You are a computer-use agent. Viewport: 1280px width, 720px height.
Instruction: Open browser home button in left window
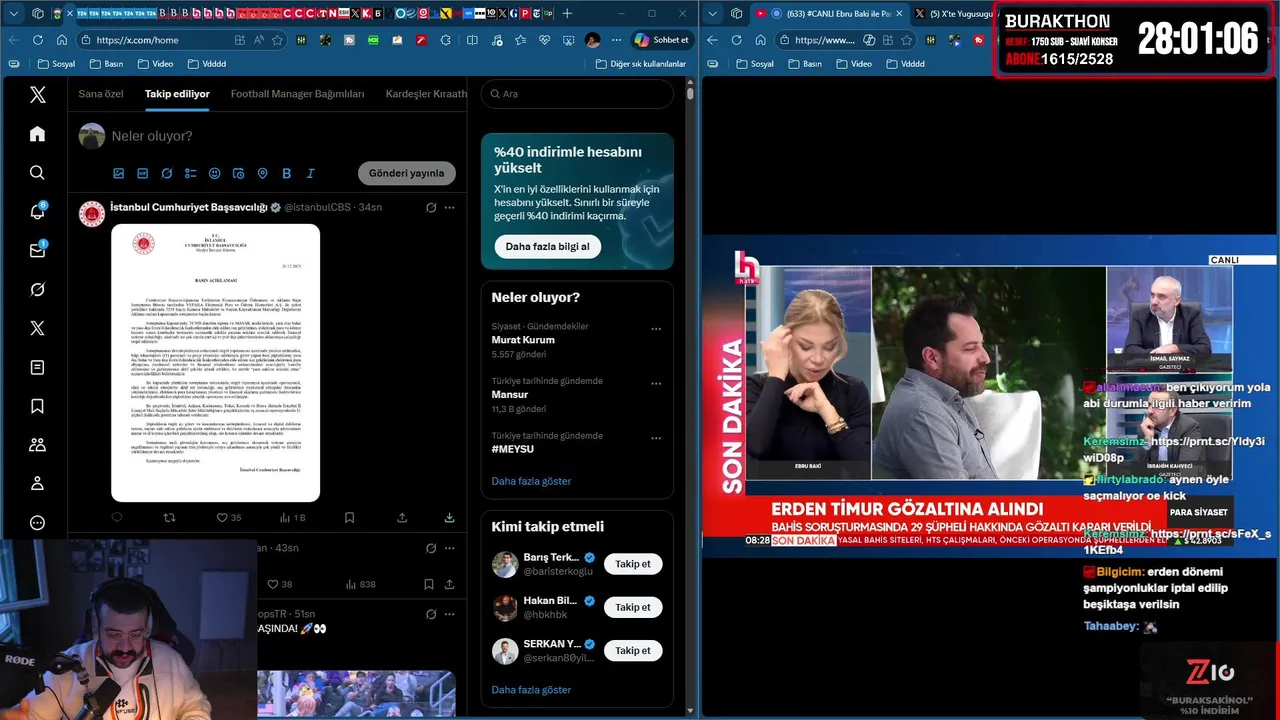(x=62, y=40)
